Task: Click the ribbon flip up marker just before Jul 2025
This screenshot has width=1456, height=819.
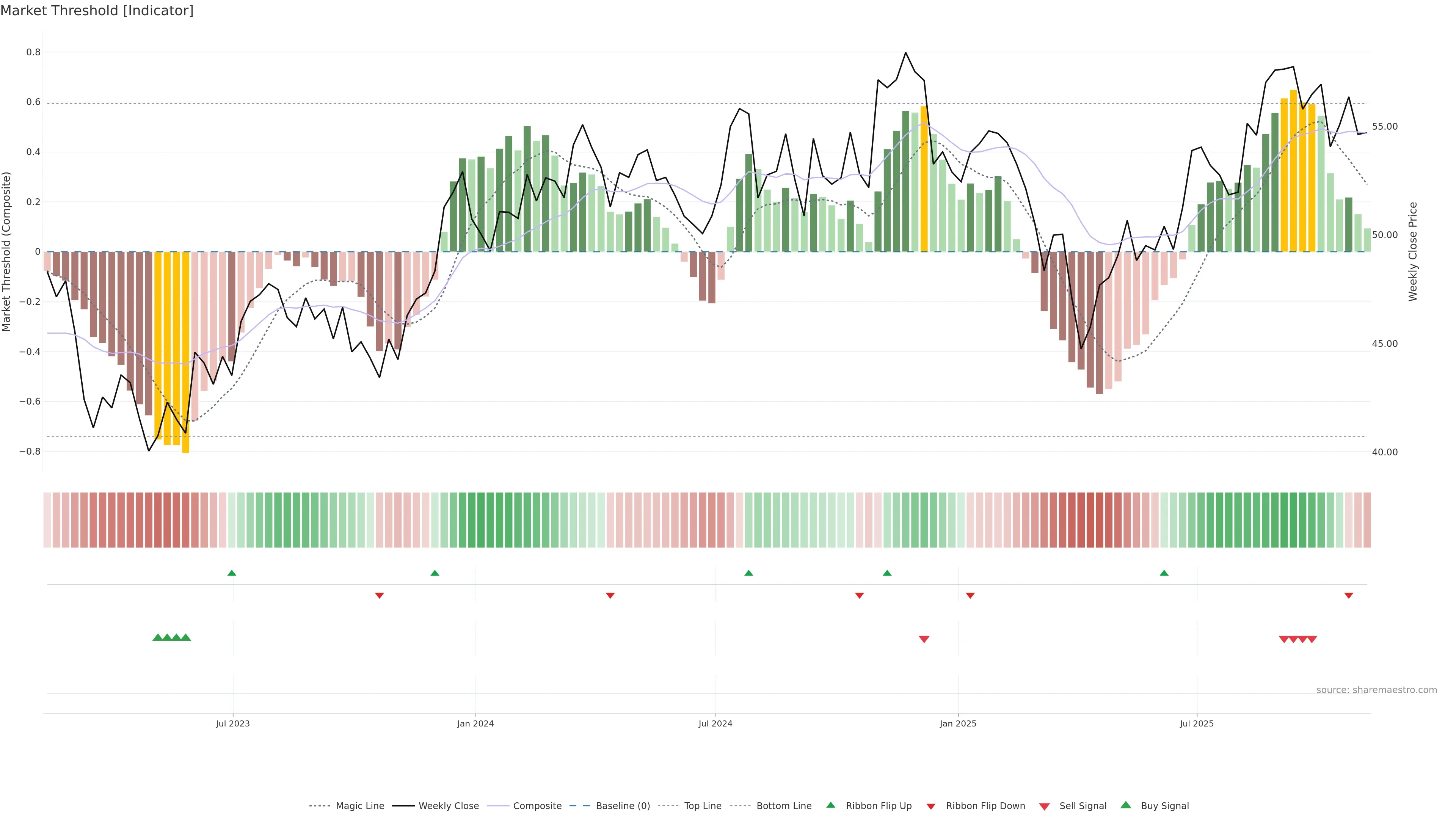Action: 1164,573
